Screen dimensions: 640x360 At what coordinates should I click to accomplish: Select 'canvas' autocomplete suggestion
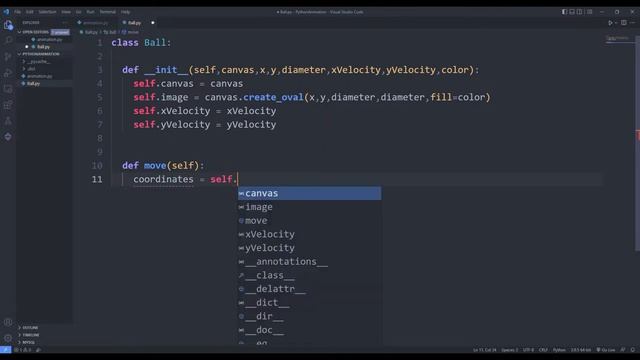pyautogui.click(x=309, y=193)
